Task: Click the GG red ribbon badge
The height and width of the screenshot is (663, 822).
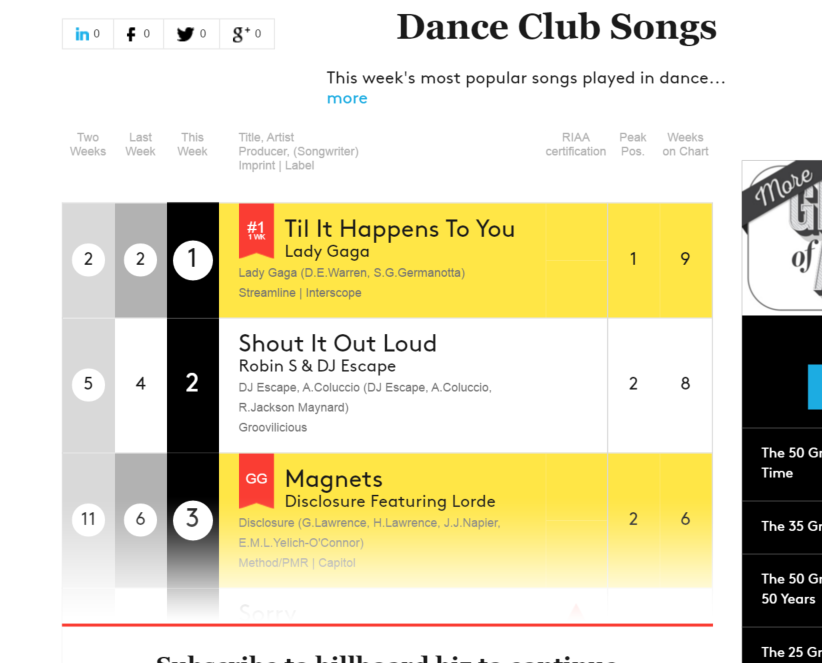Action: click(256, 481)
